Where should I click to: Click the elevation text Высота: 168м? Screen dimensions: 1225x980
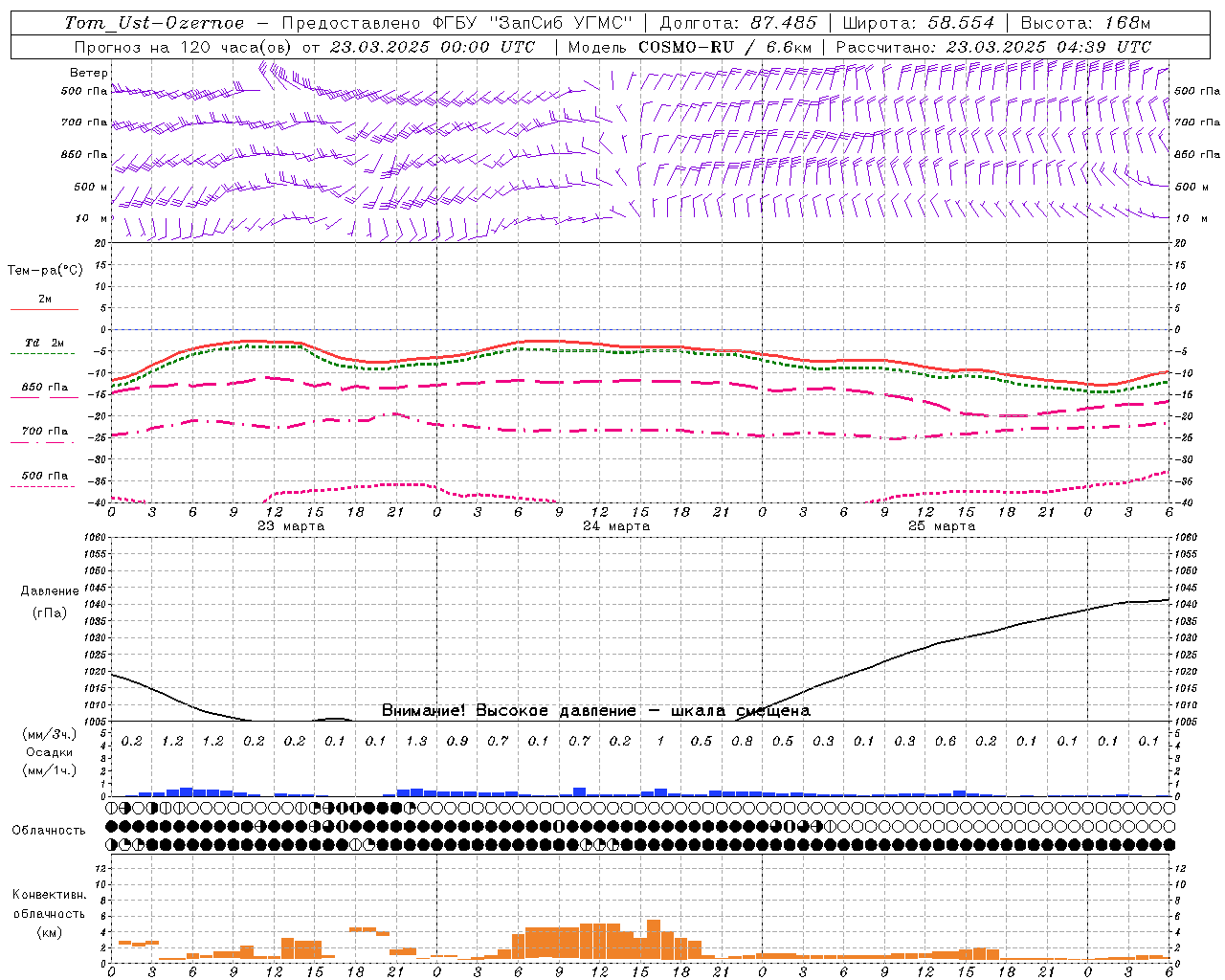tap(1085, 23)
